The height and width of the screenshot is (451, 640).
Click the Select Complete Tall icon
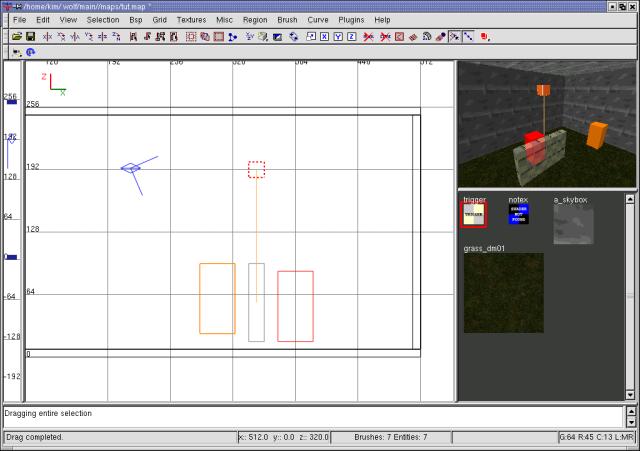133,37
